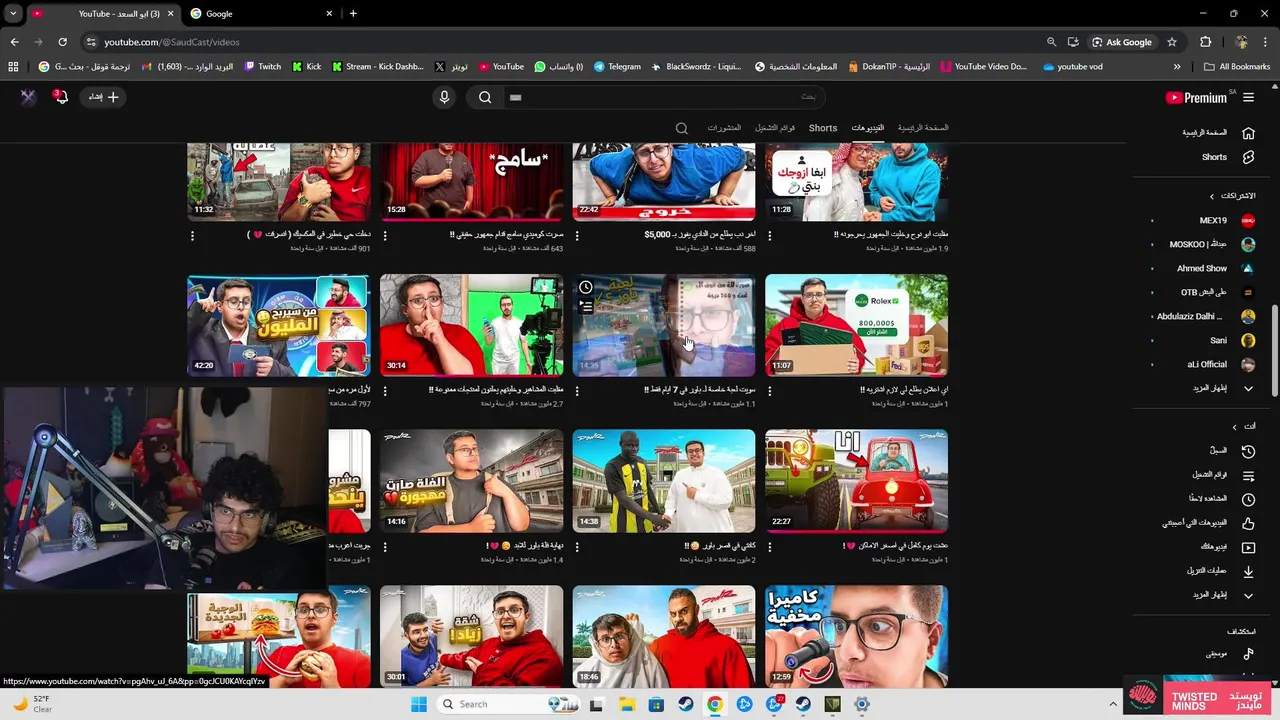
Task: Open options menu for 22:42 push-up video
Action: coord(578,235)
